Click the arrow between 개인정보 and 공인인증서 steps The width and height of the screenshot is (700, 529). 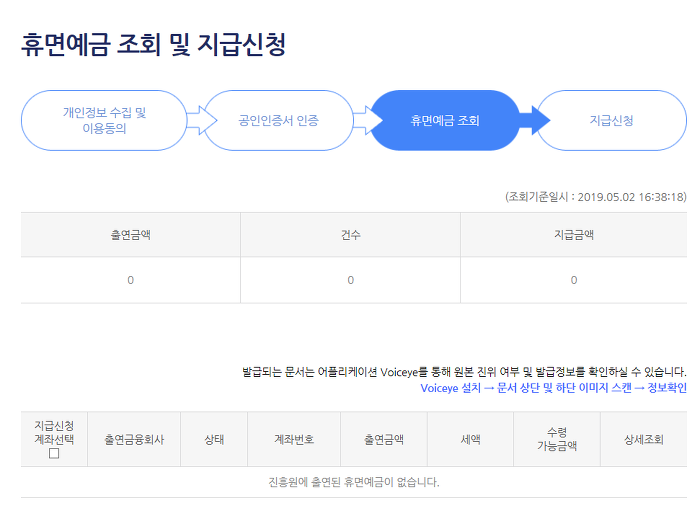201,120
